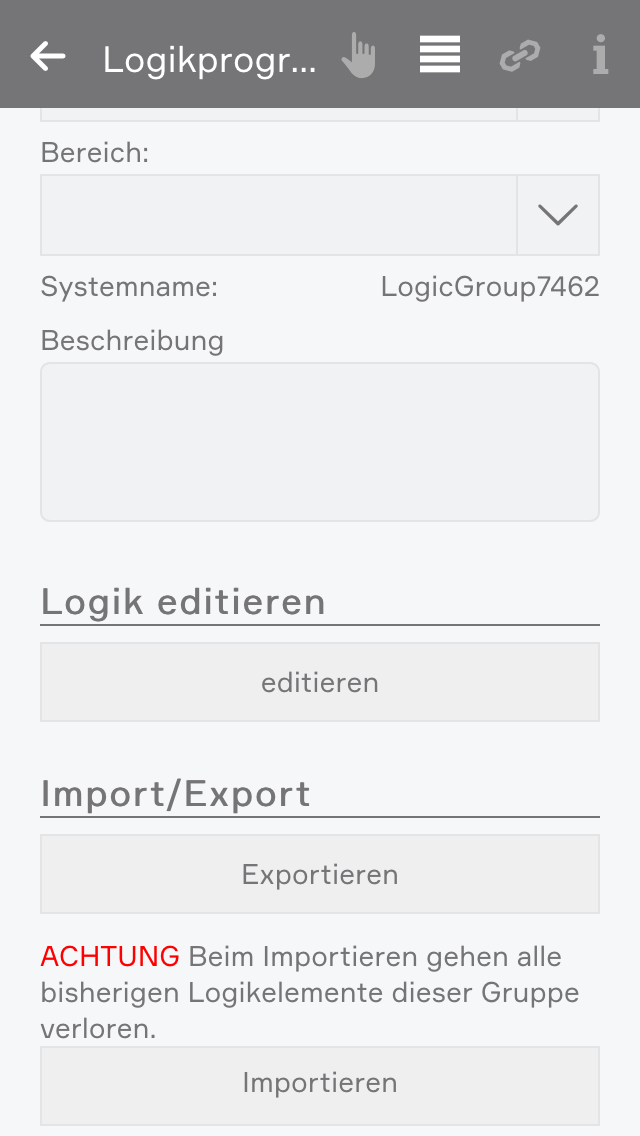Select the LogicGroup7462 system name value
640x1136 pixels.
coord(490,288)
